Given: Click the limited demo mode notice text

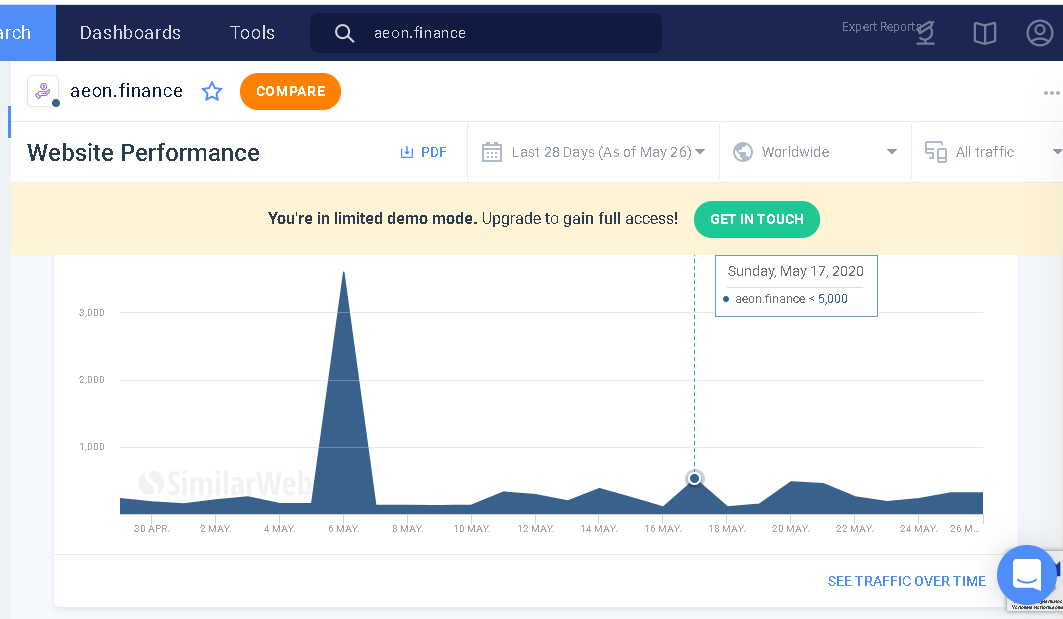Looking at the screenshot, I should click(x=473, y=218).
